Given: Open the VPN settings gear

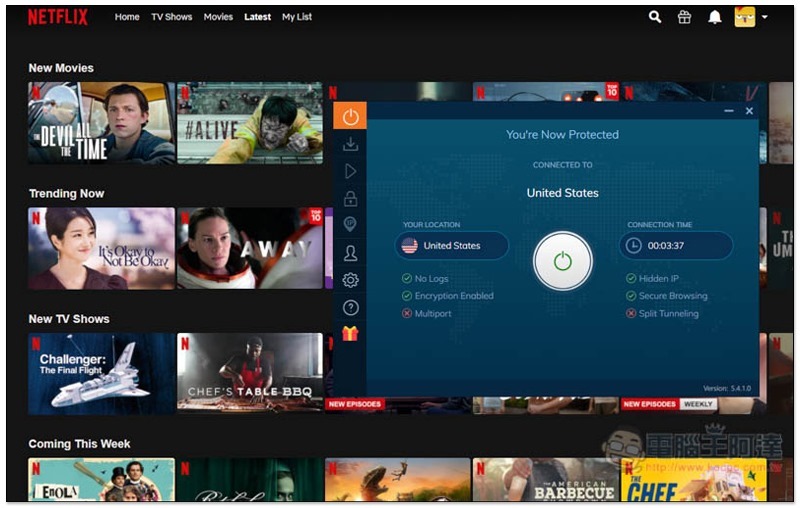Looking at the screenshot, I should click(351, 280).
